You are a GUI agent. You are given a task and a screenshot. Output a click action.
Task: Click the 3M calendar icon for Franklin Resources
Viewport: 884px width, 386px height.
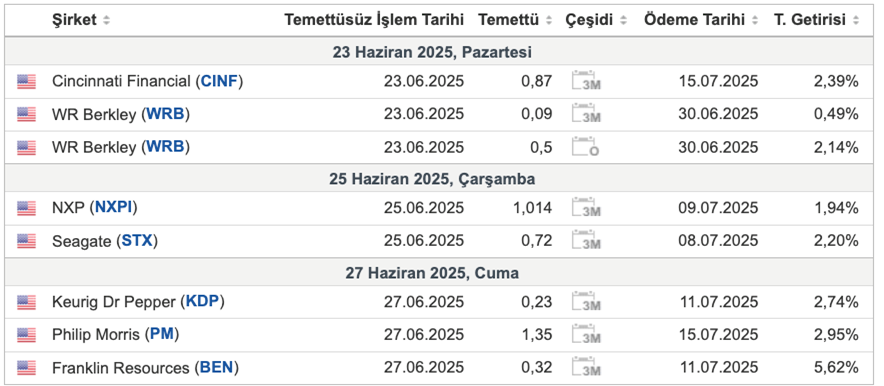coord(586,369)
